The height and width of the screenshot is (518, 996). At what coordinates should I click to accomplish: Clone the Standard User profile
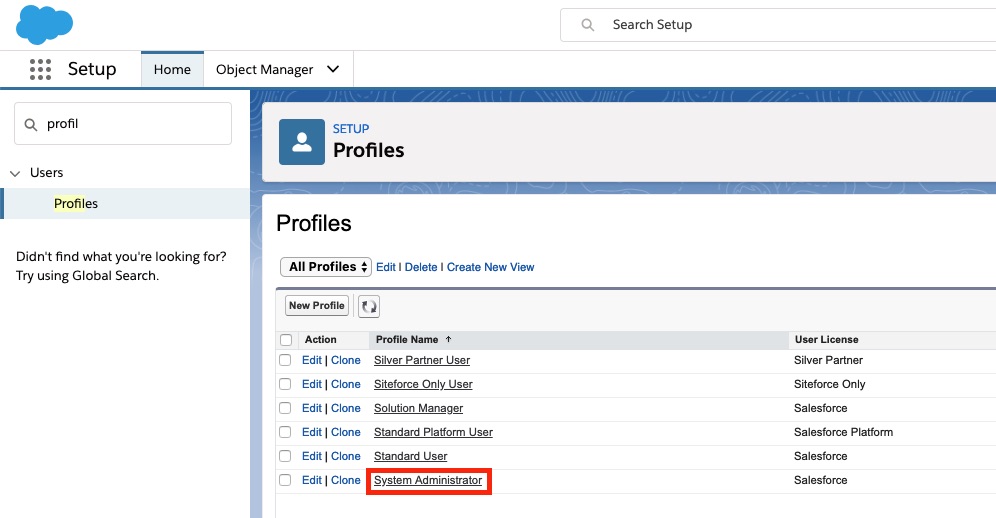tap(346, 456)
